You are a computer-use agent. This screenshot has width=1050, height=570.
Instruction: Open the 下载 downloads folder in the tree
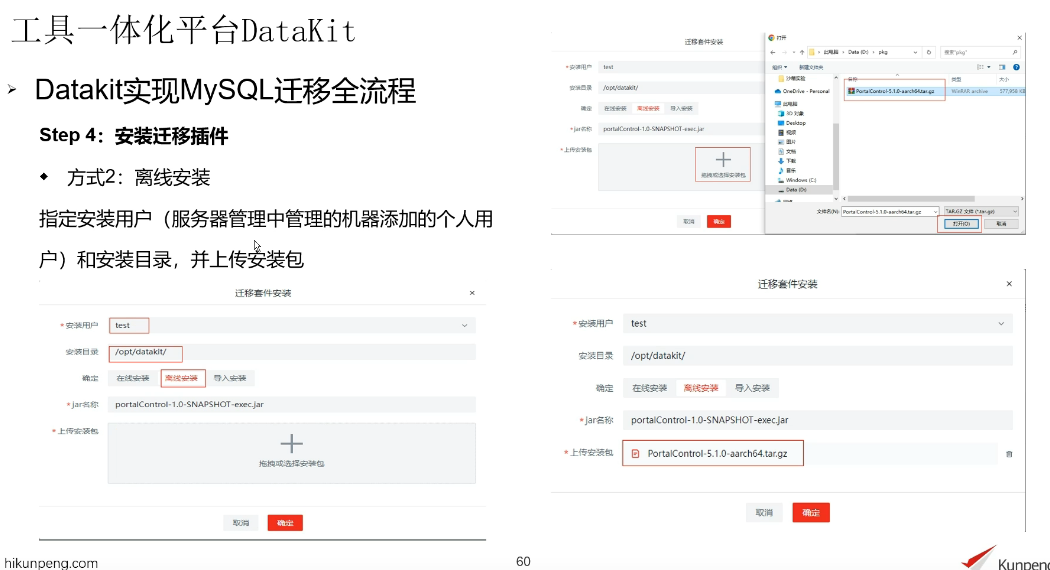click(788, 161)
